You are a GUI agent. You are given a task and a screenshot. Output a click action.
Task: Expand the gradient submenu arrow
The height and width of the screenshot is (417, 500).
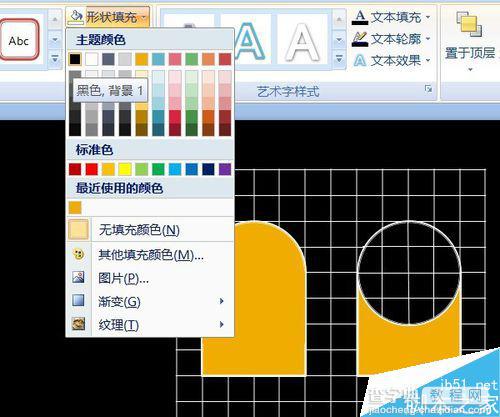pyautogui.click(x=222, y=301)
